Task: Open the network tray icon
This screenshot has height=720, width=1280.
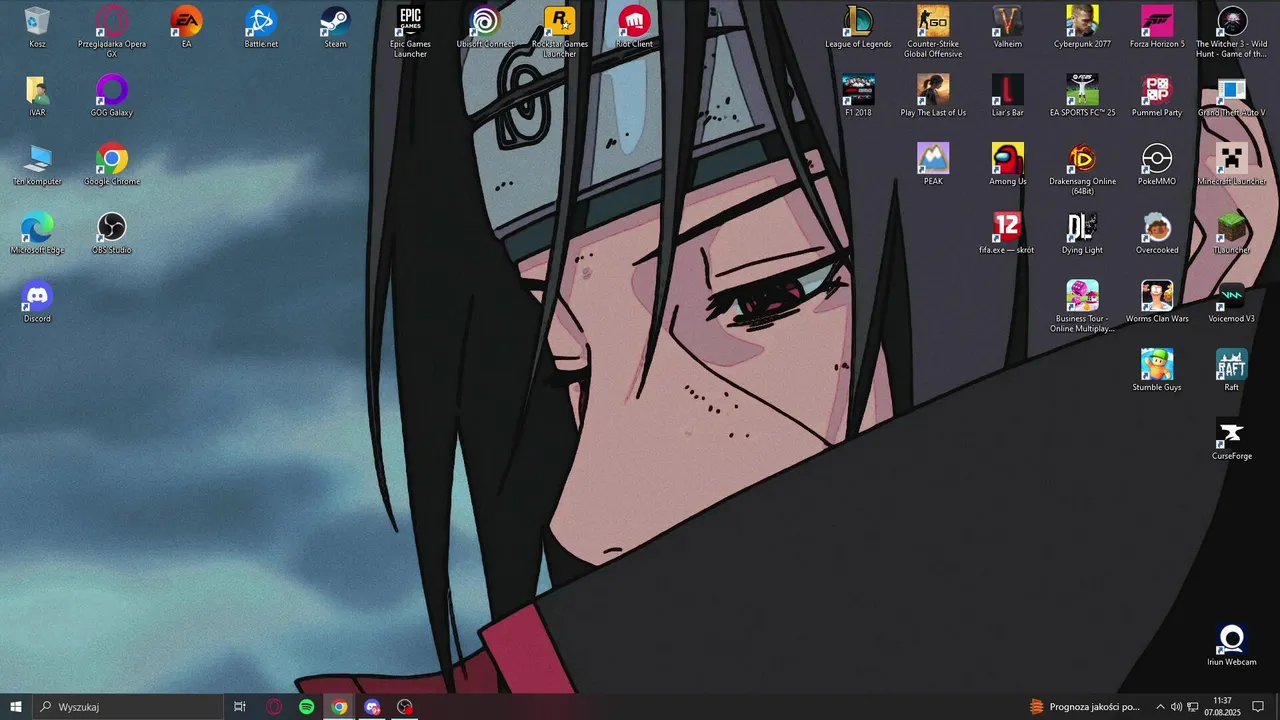Action: pos(1193,707)
